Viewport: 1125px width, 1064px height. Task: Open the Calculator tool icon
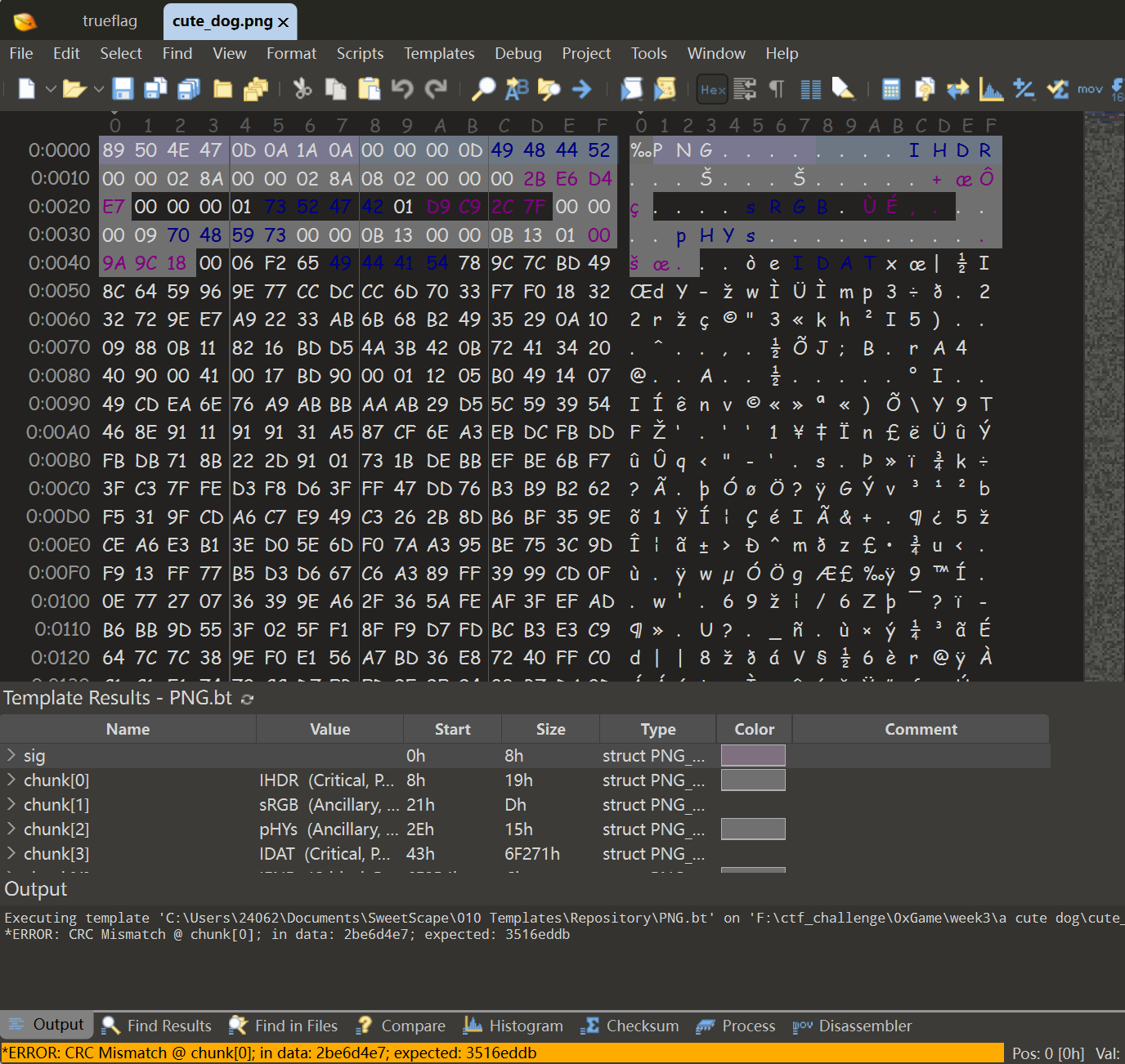point(891,89)
